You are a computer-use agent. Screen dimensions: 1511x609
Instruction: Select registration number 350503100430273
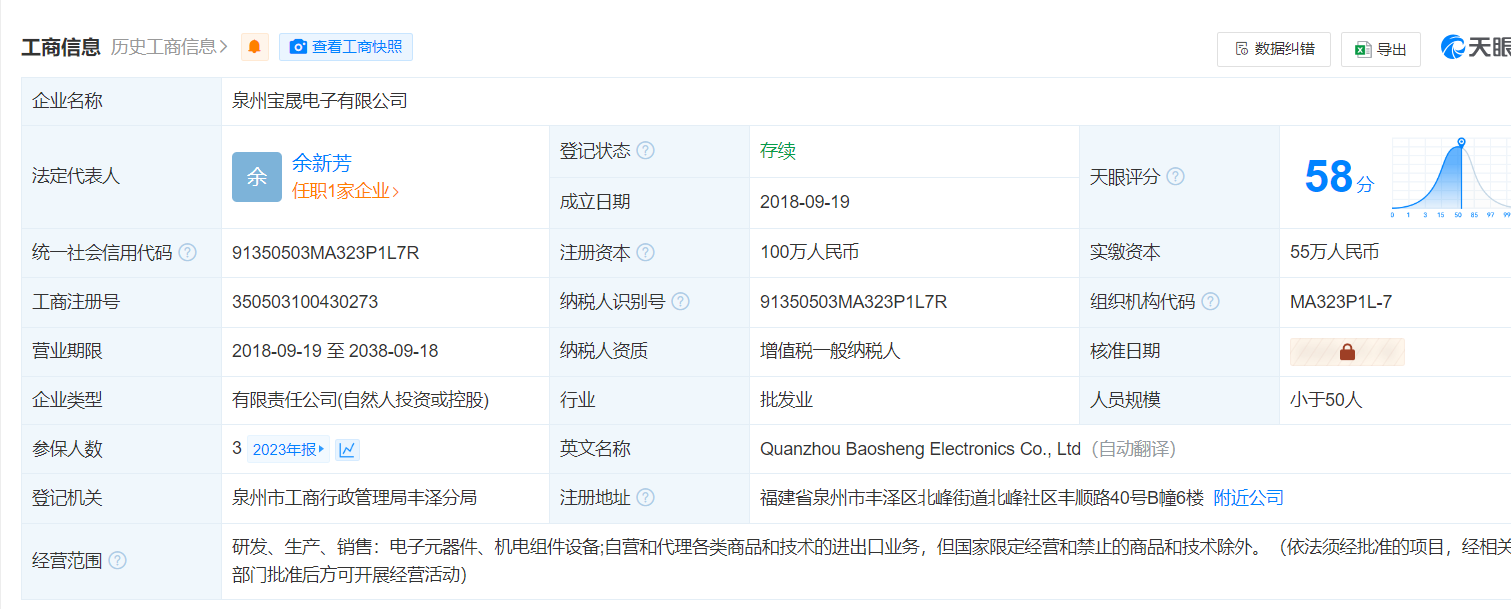click(305, 302)
